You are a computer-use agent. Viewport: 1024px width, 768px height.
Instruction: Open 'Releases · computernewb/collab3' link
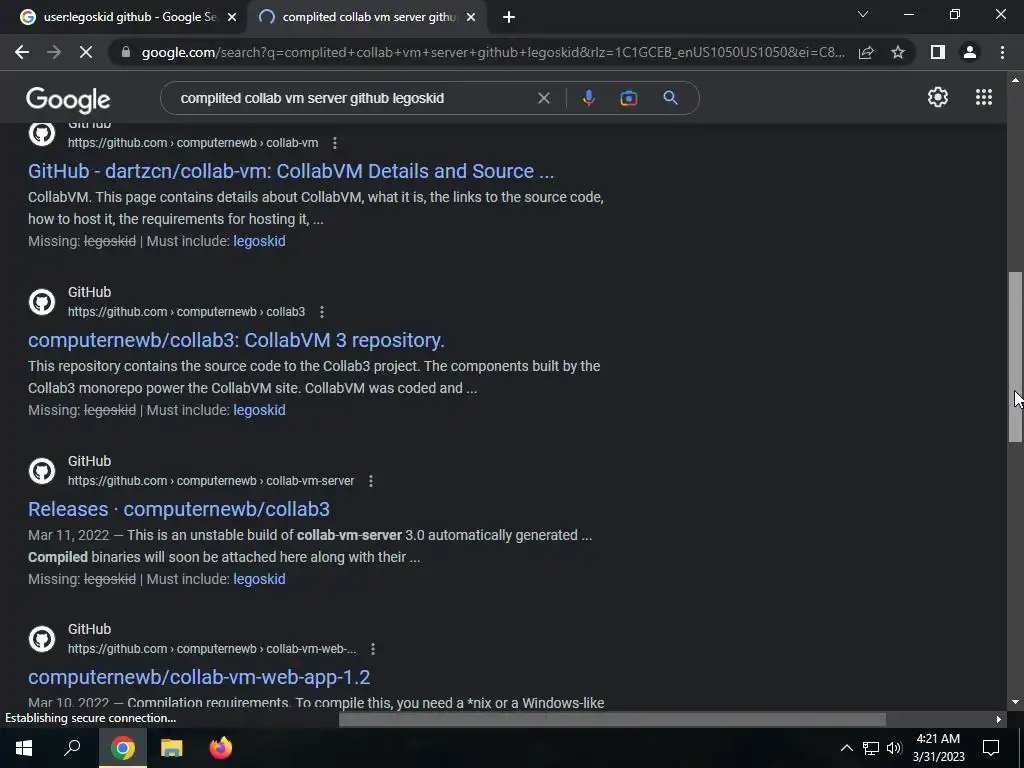[179, 509]
